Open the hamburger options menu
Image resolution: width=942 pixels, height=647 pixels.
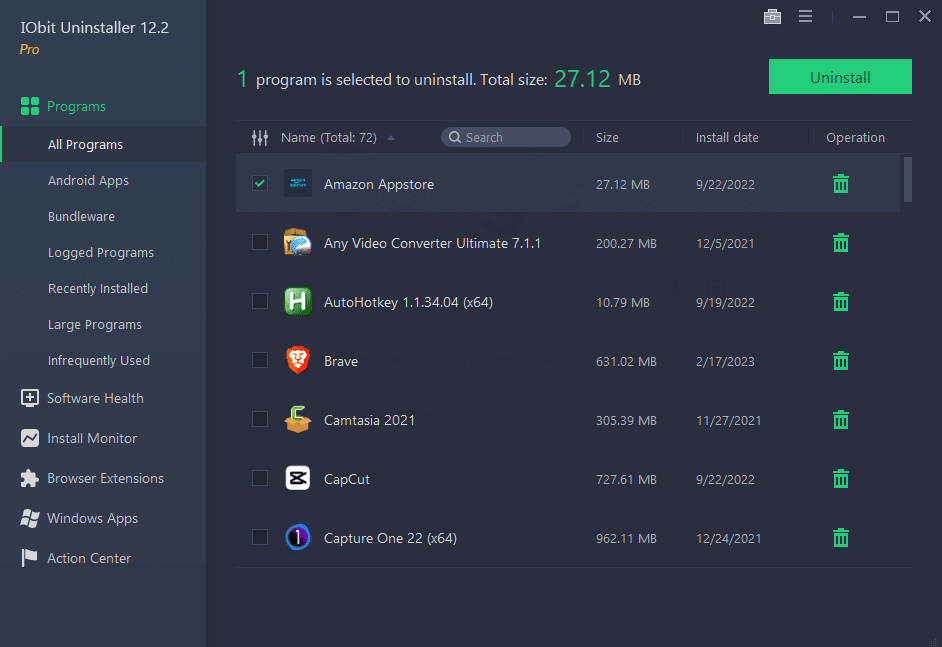click(806, 17)
